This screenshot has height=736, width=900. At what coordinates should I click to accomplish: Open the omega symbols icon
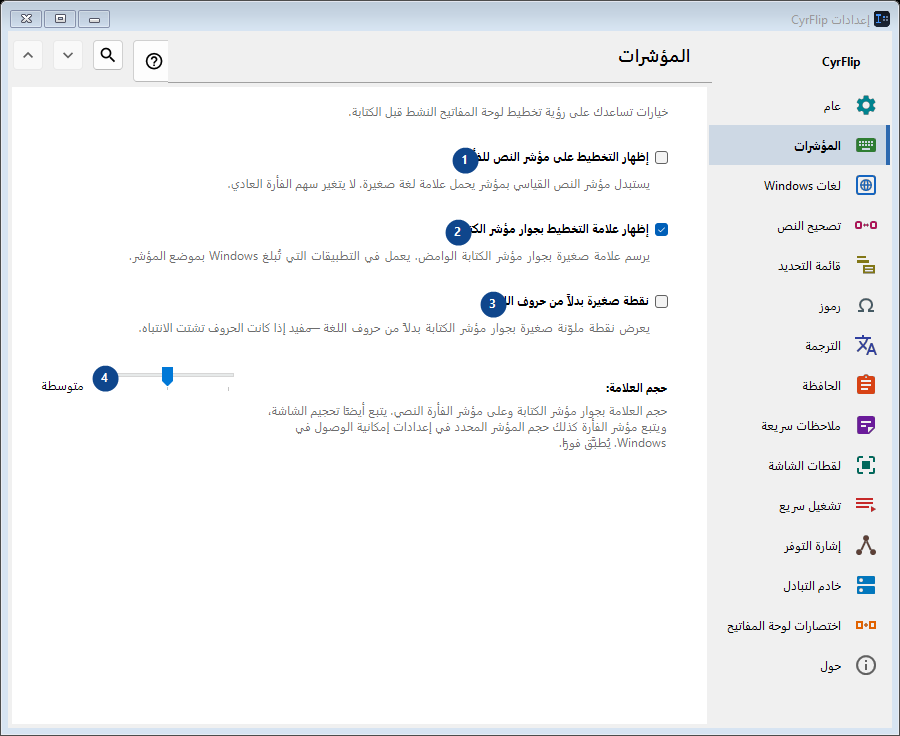(x=866, y=305)
